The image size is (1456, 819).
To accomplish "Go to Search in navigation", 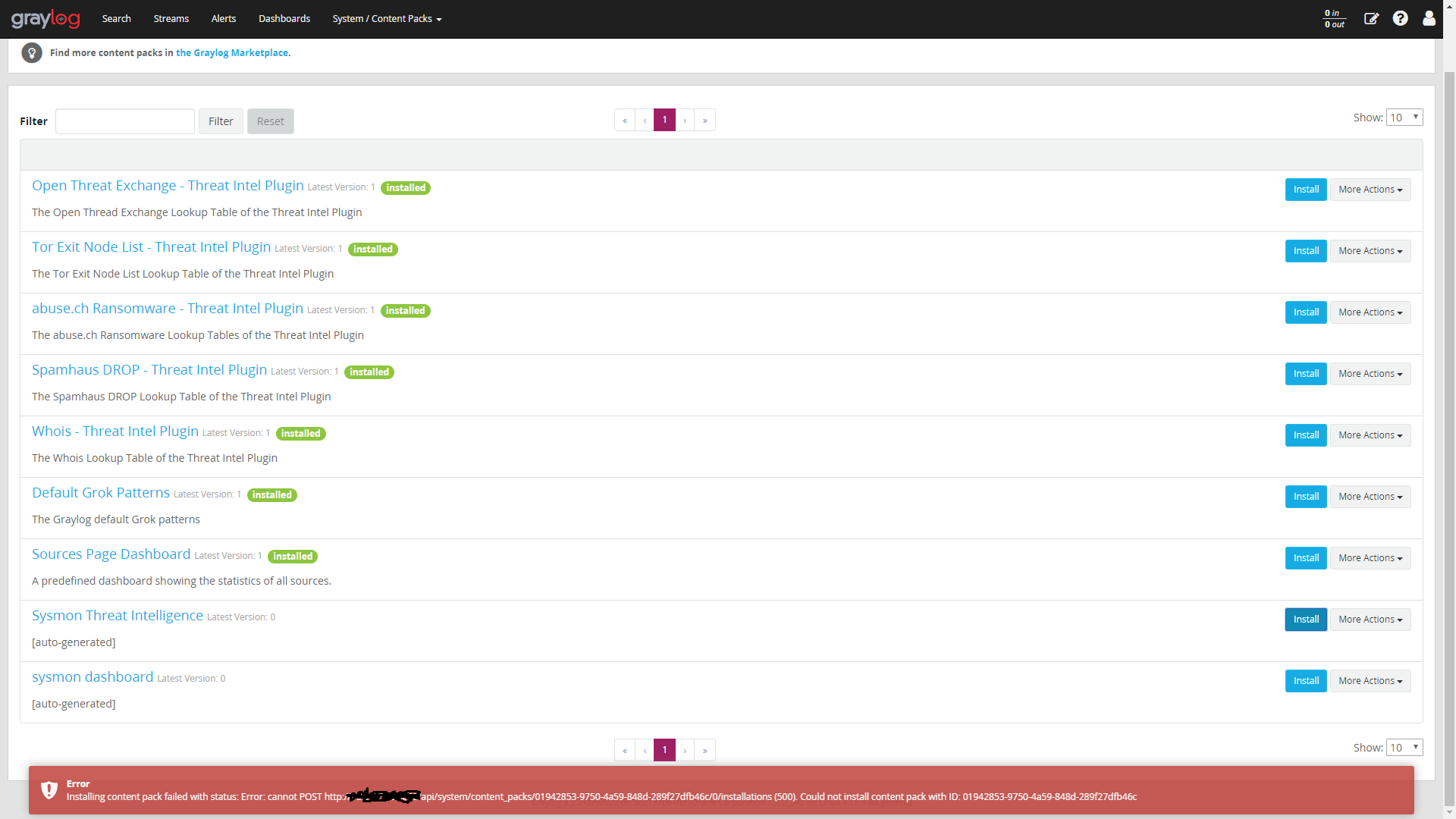I will coord(117,19).
